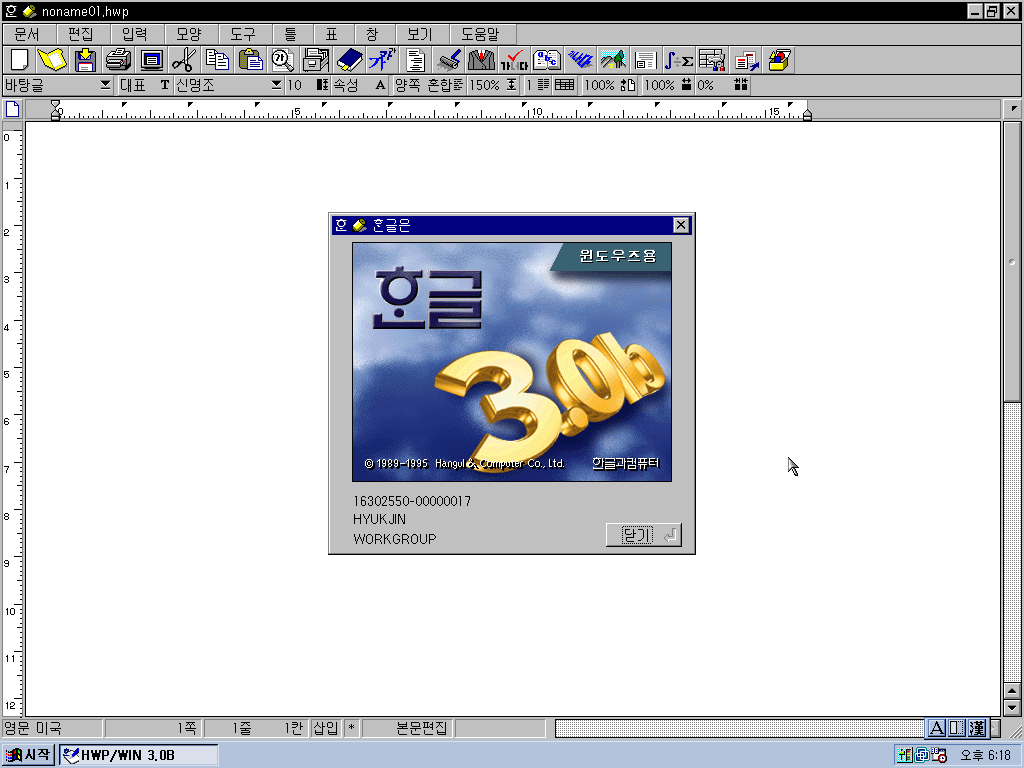This screenshot has height=768, width=1024.
Task: Click the system tray clock 오후 6:18
Action: (985, 756)
